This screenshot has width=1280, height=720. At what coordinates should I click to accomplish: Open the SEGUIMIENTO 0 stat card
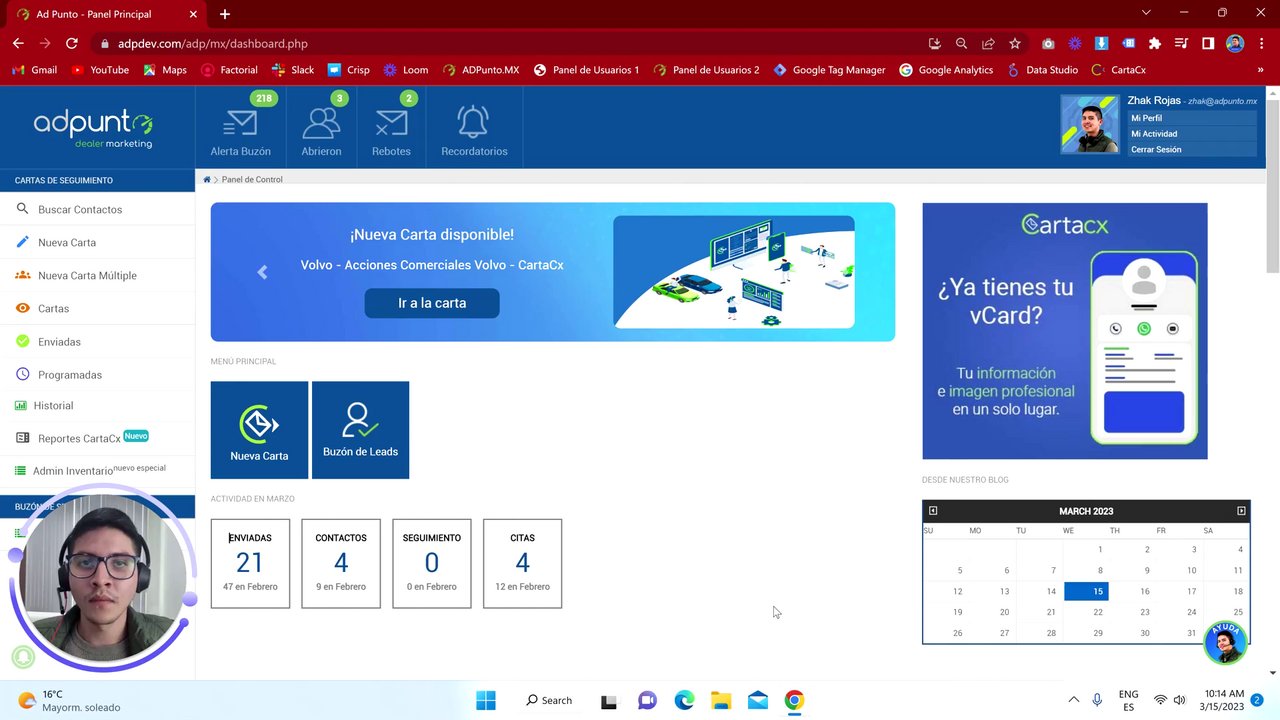point(432,563)
